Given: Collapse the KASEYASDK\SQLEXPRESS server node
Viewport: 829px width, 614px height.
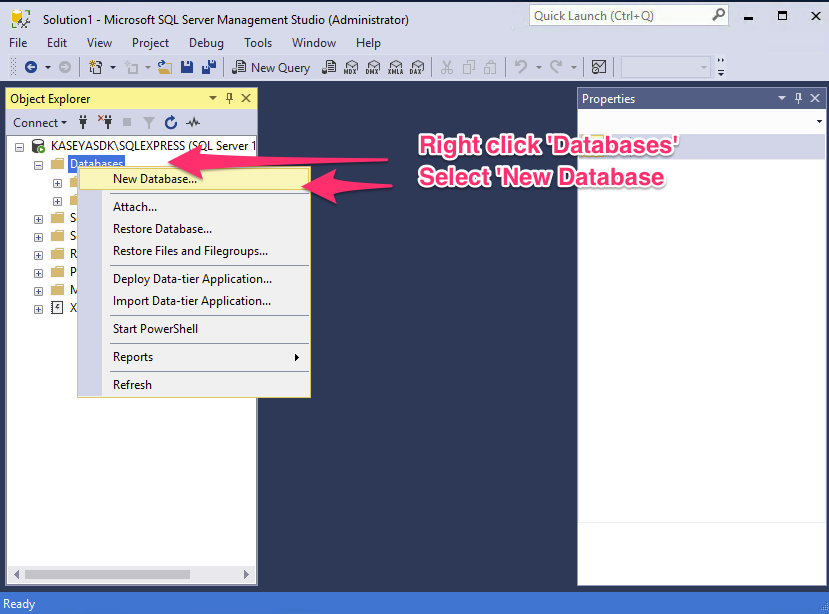Looking at the screenshot, I should [20, 147].
